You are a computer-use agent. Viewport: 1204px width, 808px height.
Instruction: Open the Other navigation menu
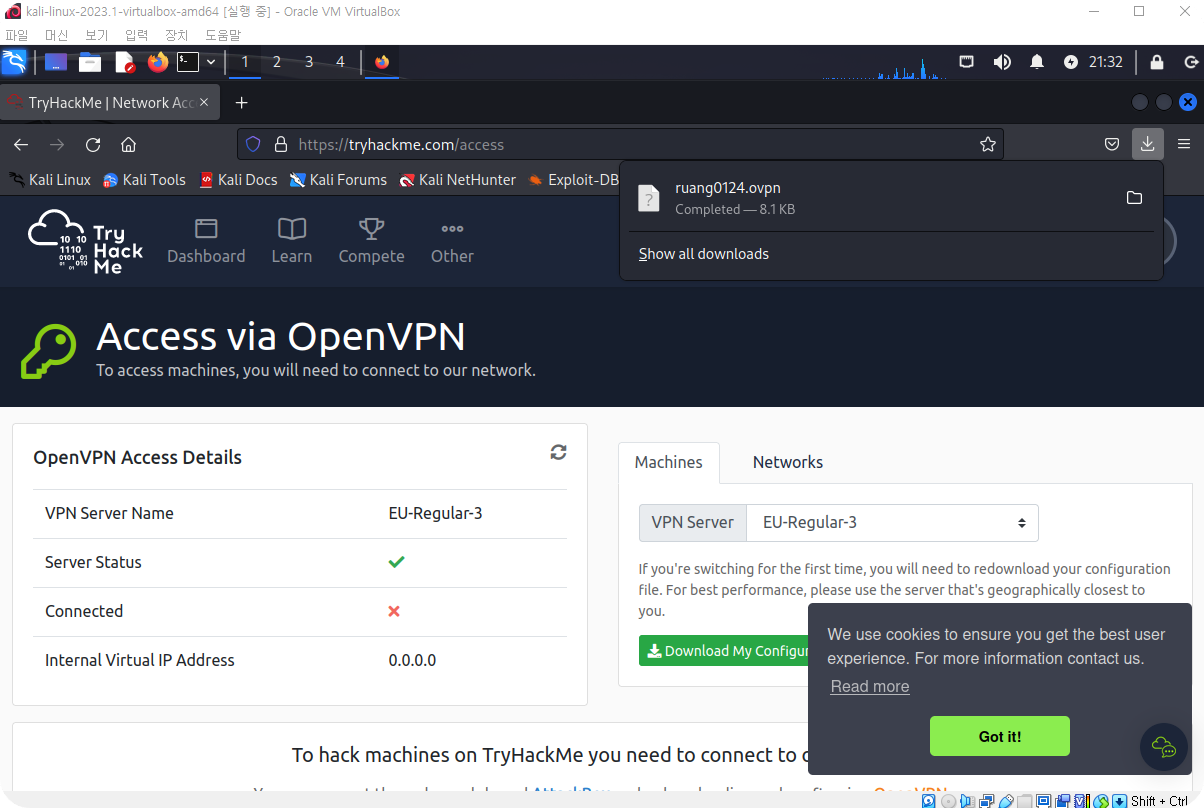tap(452, 241)
